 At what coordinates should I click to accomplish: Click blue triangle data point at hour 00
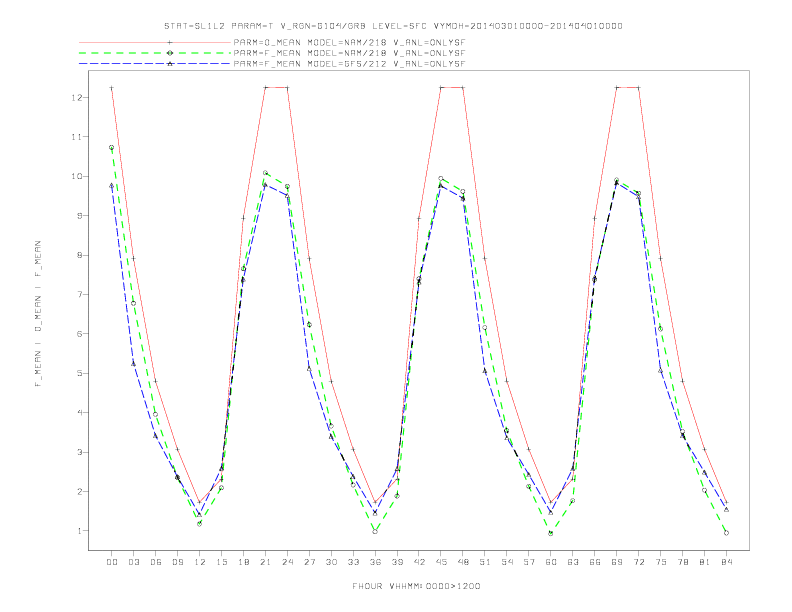(112, 185)
